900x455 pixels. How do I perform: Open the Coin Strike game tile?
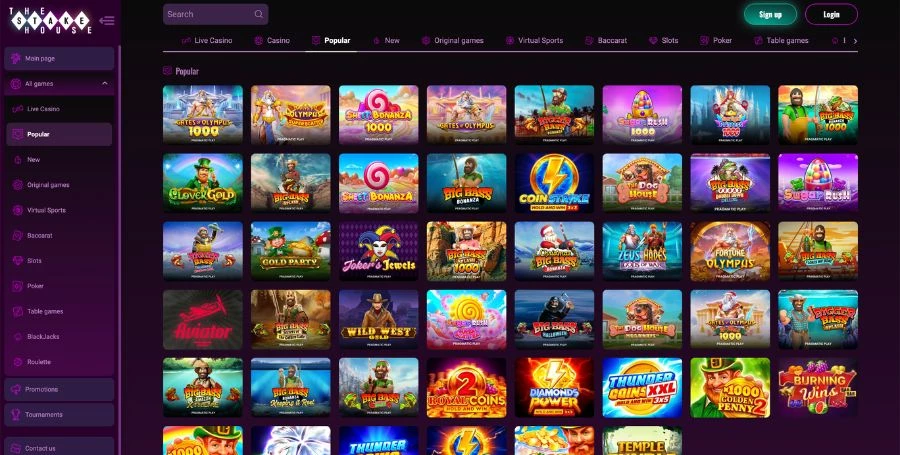point(554,183)
